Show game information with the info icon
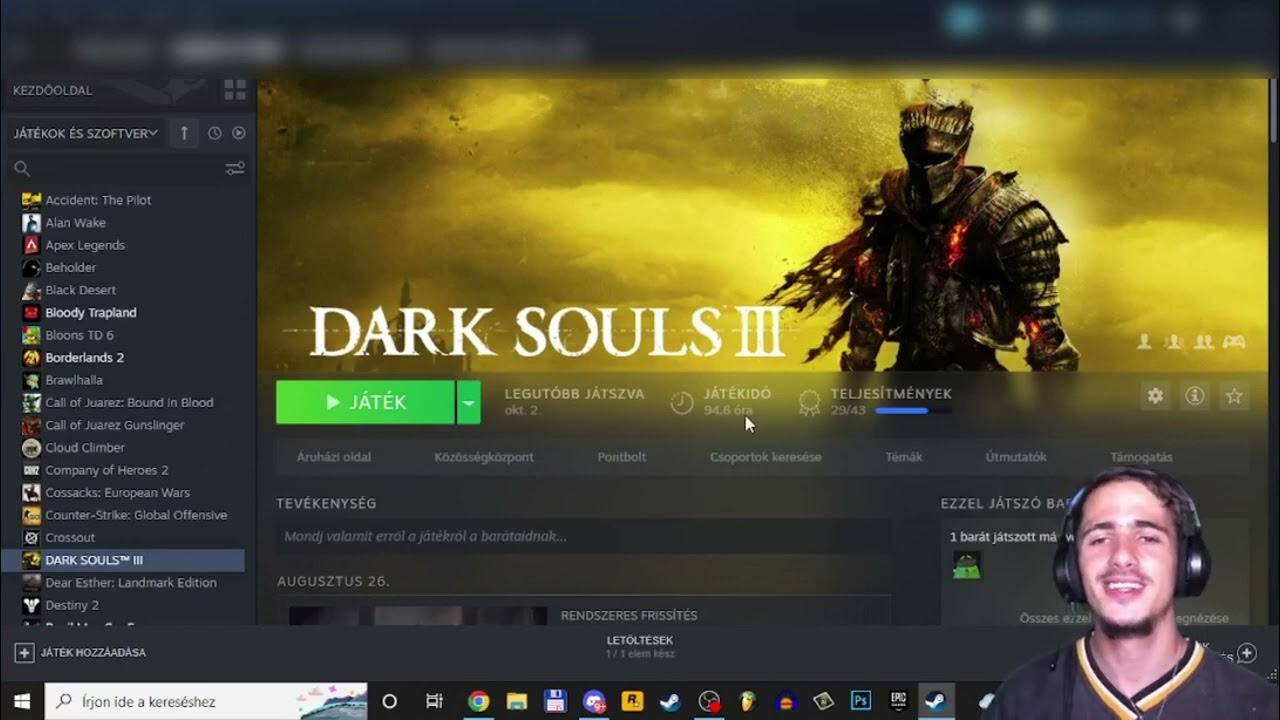 [1194, 396]
